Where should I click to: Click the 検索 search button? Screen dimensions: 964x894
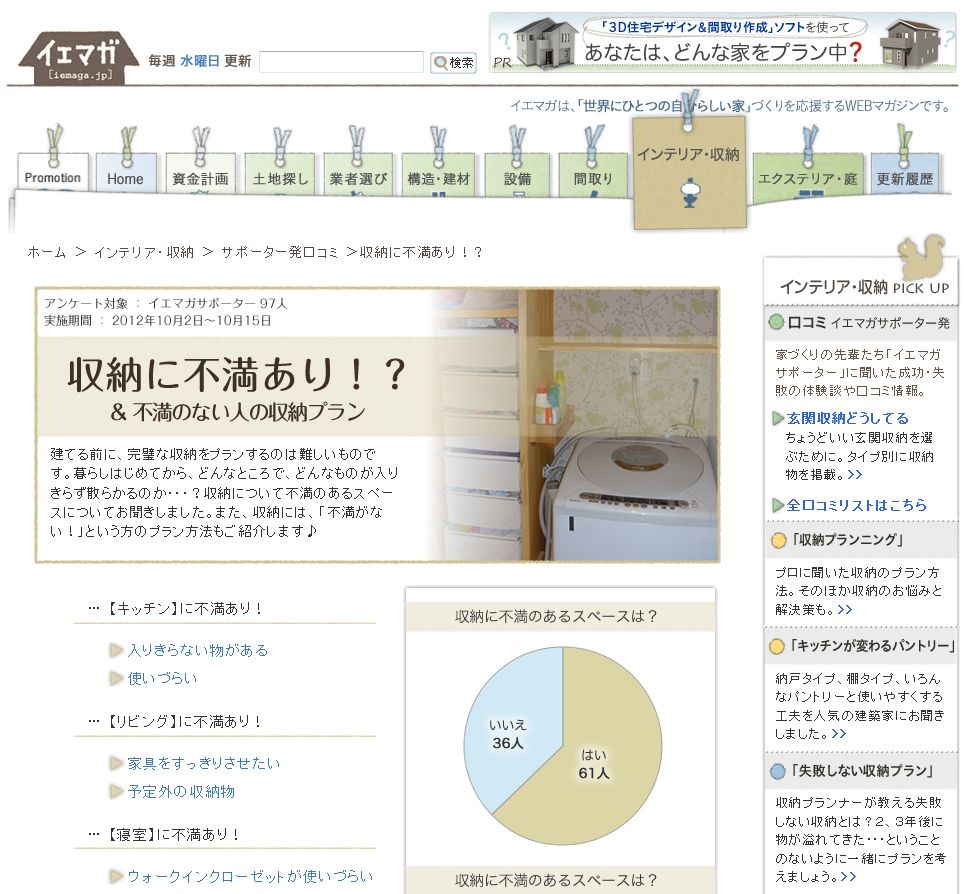(453, 62)
